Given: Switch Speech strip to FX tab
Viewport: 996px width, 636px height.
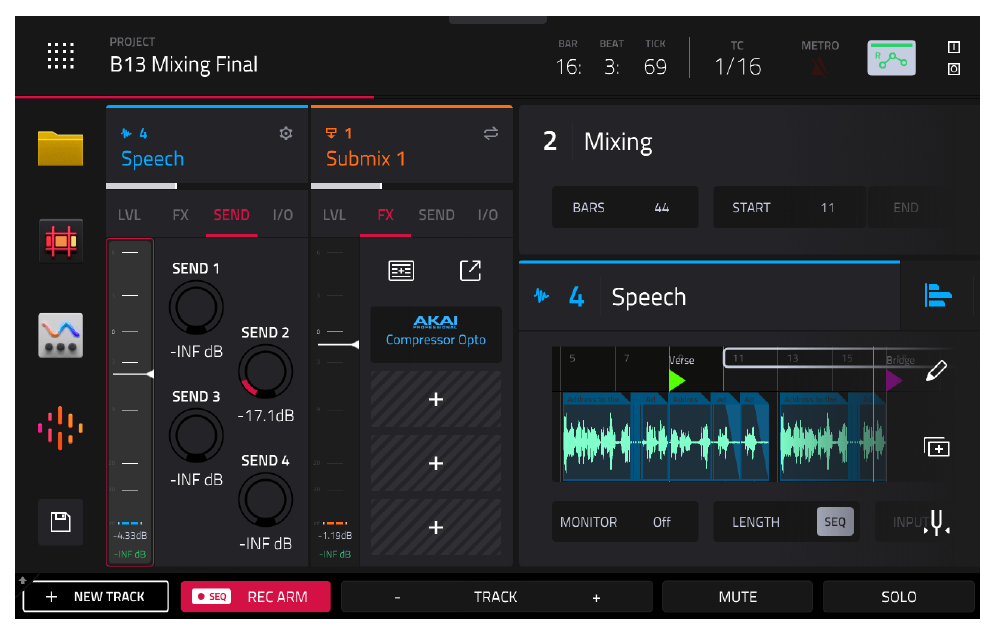Looking at the screenshot, I should point(180,215).
